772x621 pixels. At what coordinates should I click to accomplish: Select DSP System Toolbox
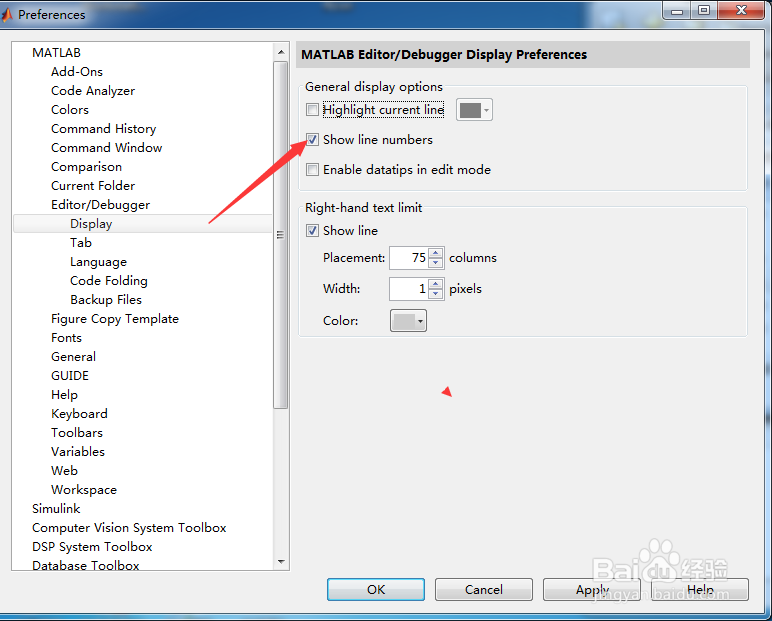point(92,547)
